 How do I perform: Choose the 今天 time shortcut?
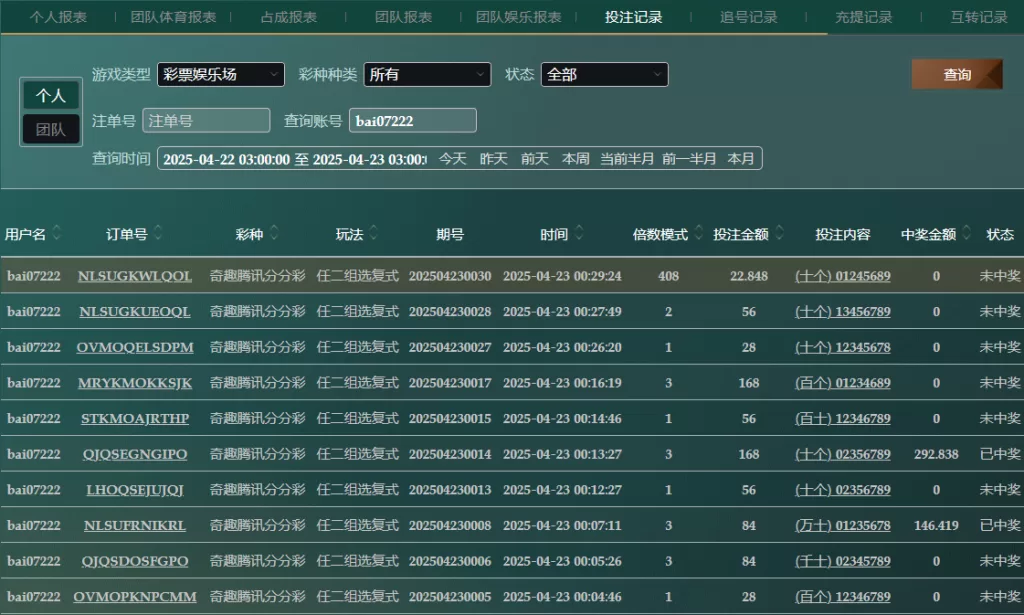453,159
